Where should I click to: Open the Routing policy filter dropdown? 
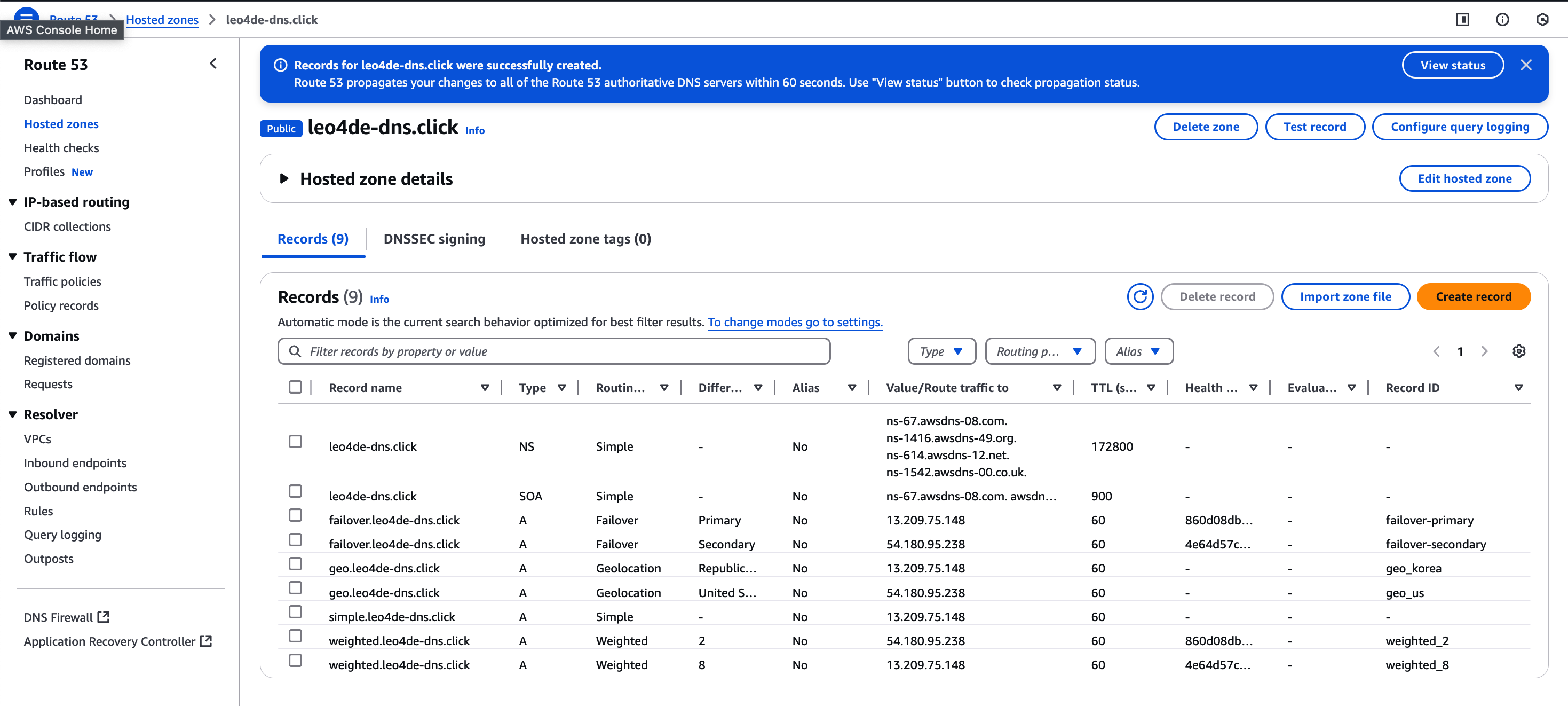point(1040,351)
